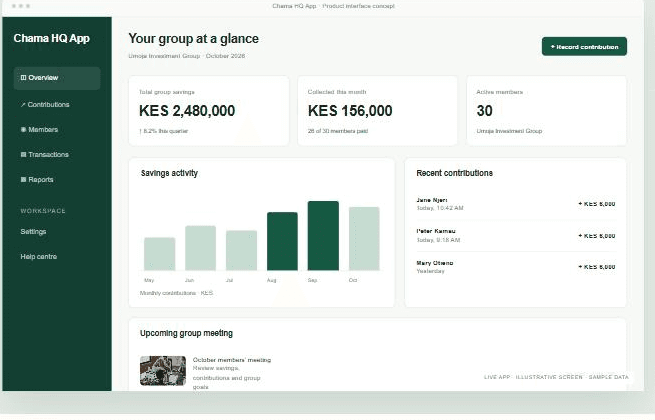Open Settings under Workspace
Screen dimensions: 655x420
pos(33,232)
